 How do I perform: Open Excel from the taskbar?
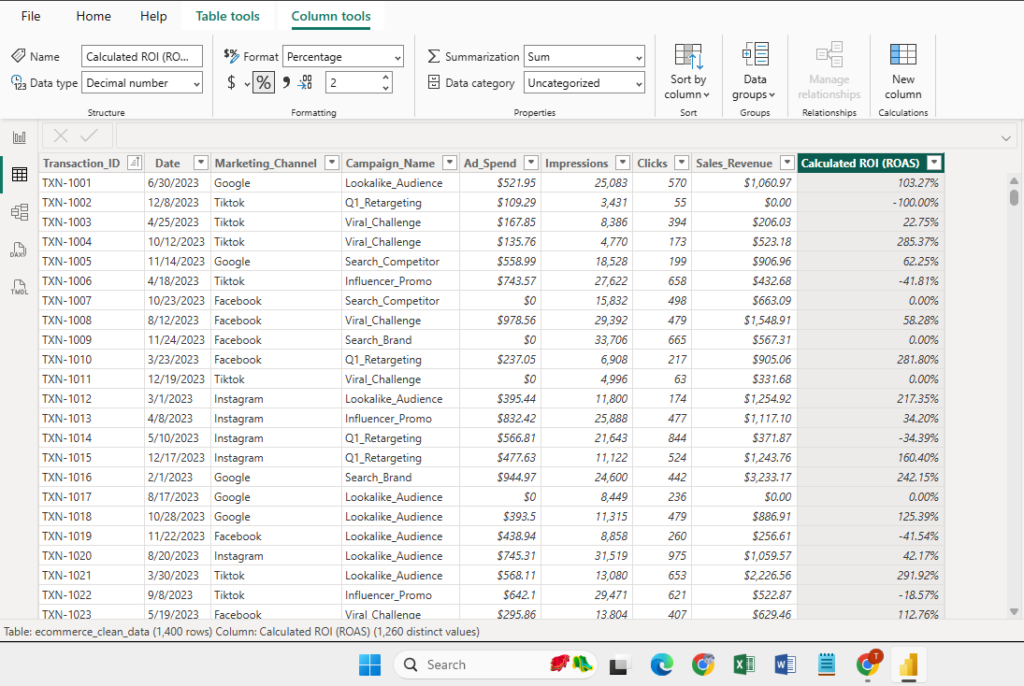(x=744, y=665)
